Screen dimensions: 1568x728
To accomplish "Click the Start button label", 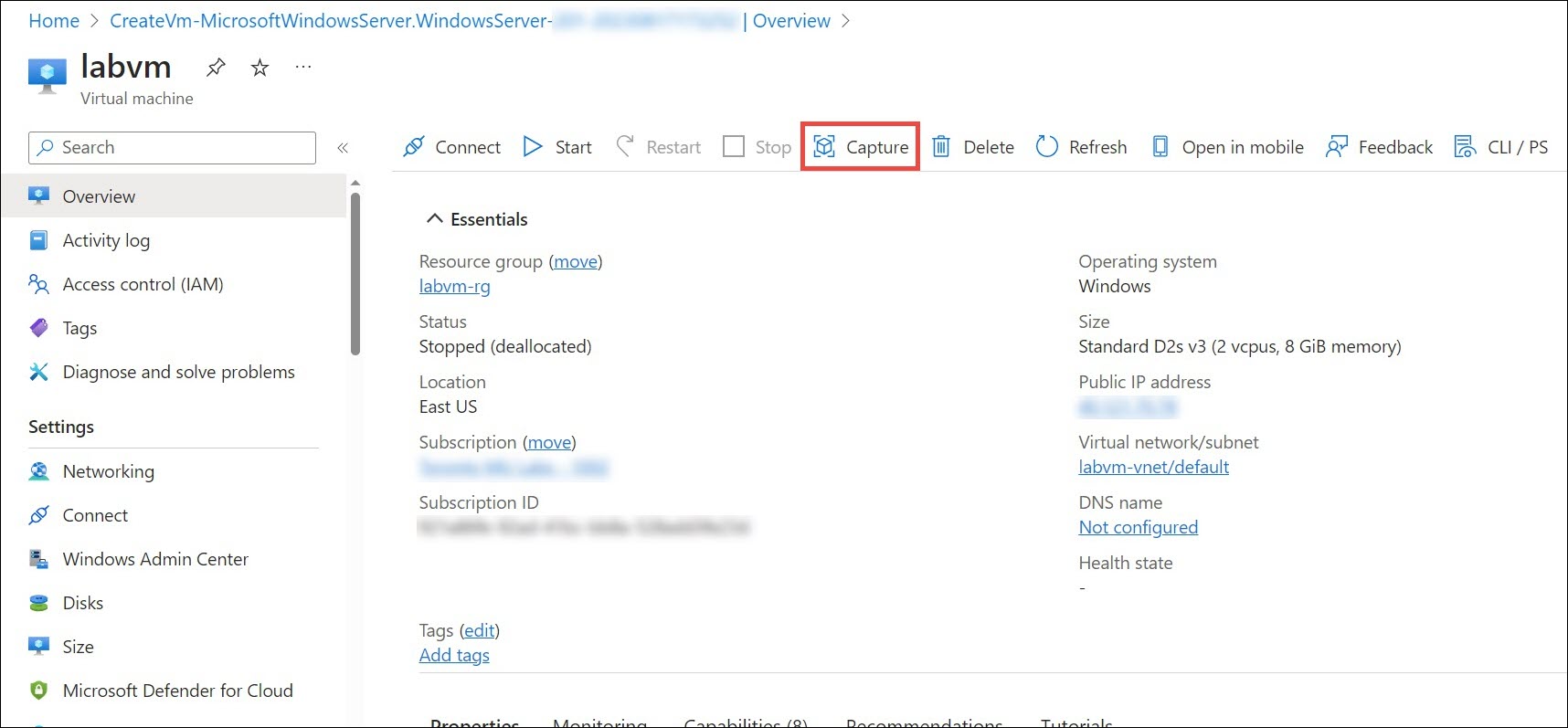I will [574, 147].
